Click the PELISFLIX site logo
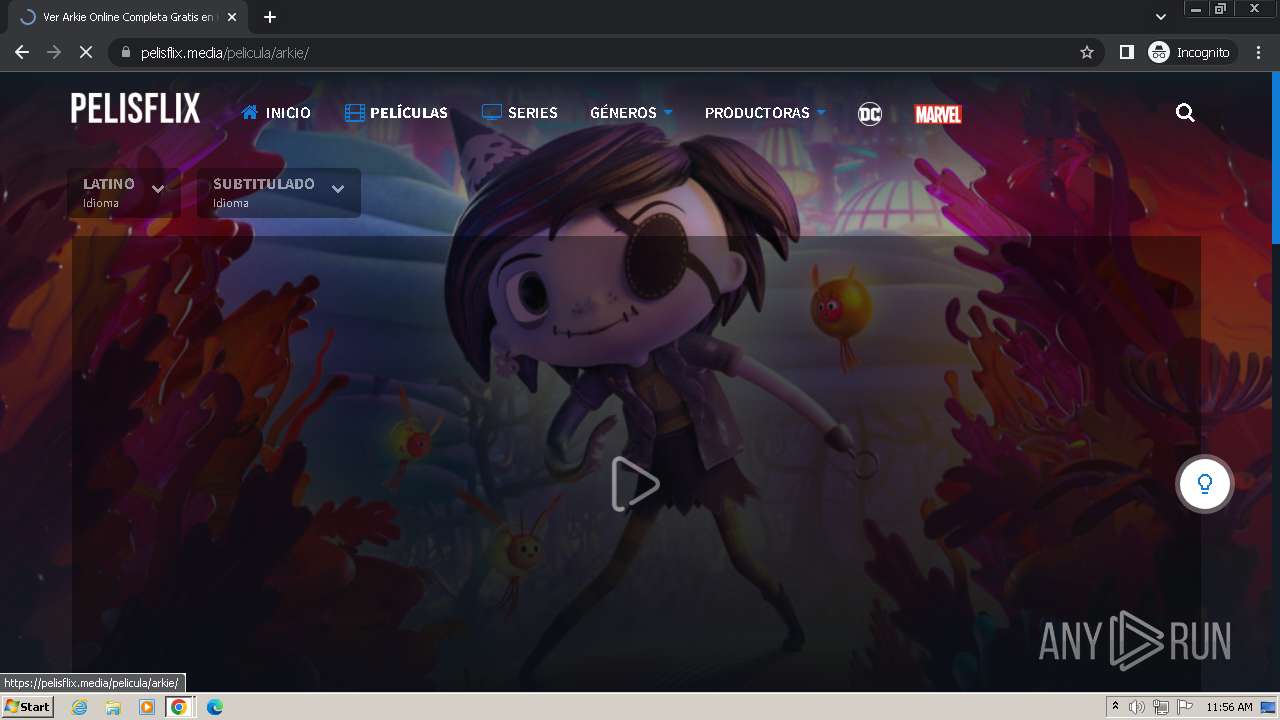Viewport: 1280px width, 720px height. click(x=135, y=109)
